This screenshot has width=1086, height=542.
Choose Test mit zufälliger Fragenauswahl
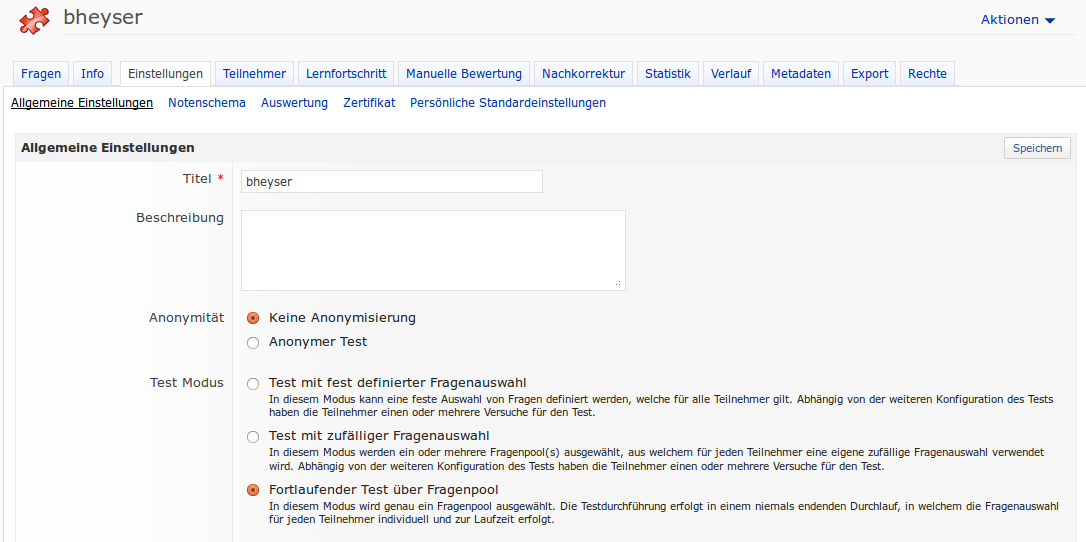pos(253,437)
